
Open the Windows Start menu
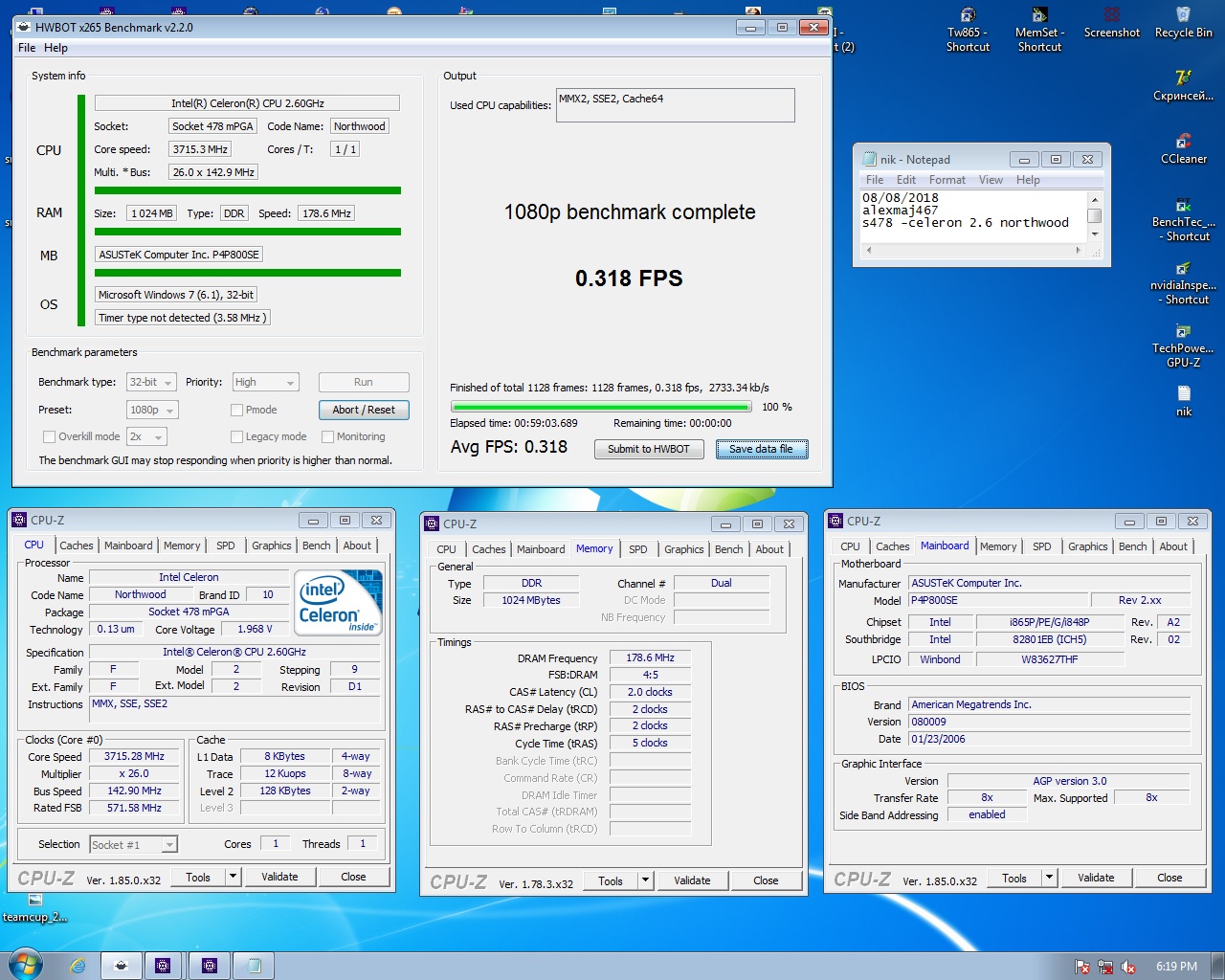24,965
